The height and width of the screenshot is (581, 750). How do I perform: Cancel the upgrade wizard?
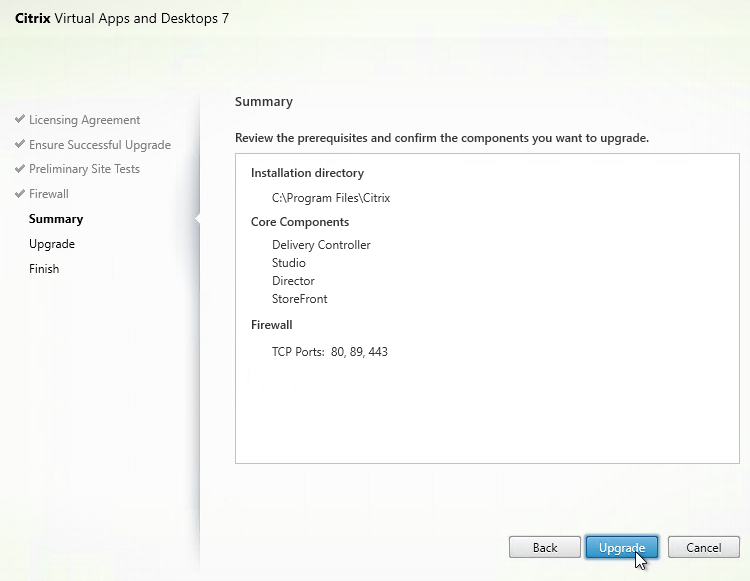(704, 547)
